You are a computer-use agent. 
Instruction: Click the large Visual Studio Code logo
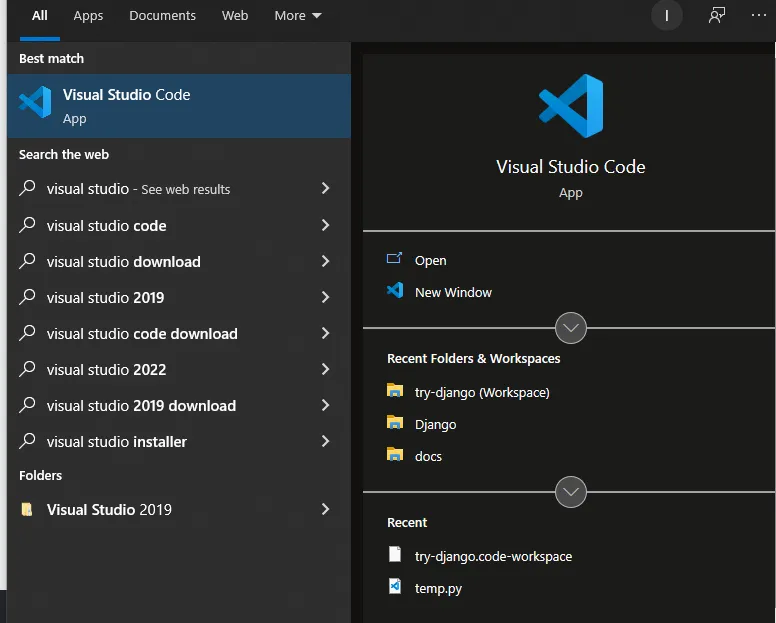pos(571,105)
